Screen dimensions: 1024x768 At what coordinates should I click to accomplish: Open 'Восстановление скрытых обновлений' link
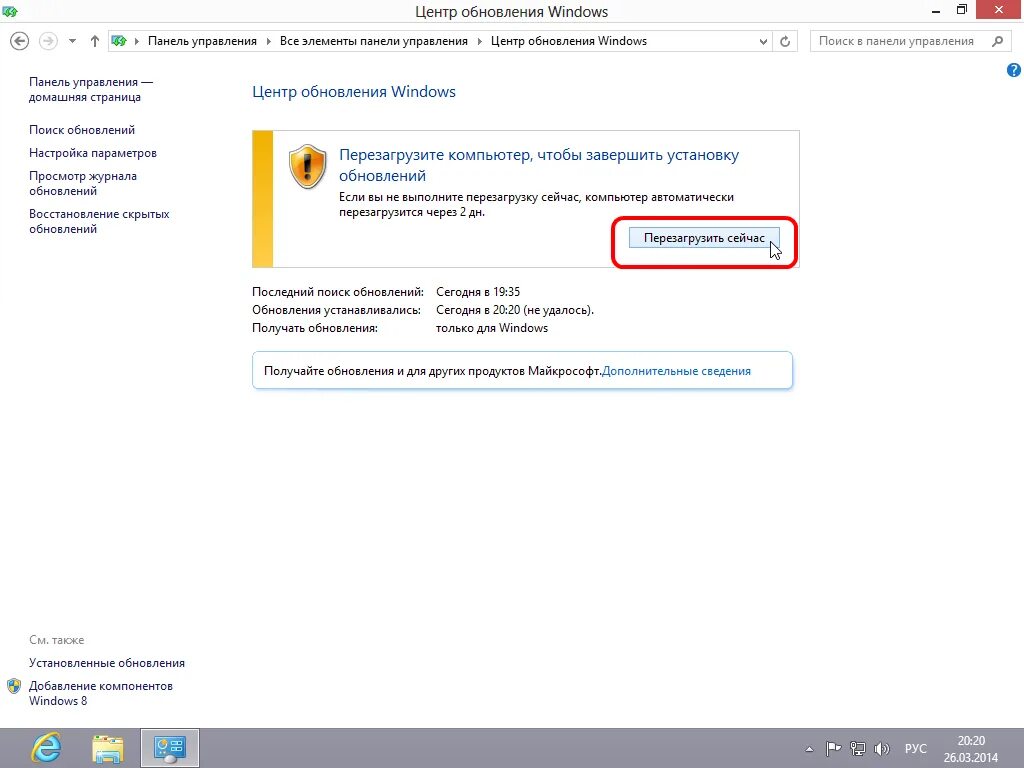click(x=99, y=221)
